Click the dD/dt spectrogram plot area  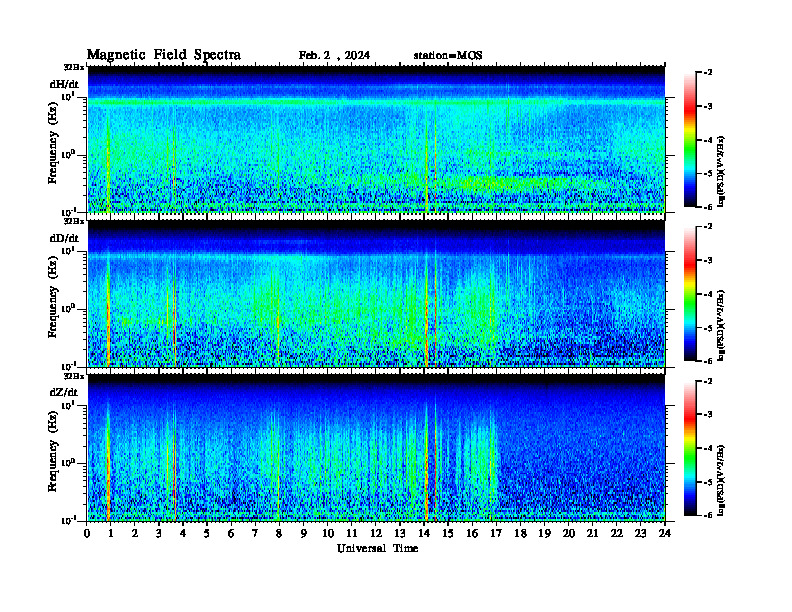[x=376, y=293]
